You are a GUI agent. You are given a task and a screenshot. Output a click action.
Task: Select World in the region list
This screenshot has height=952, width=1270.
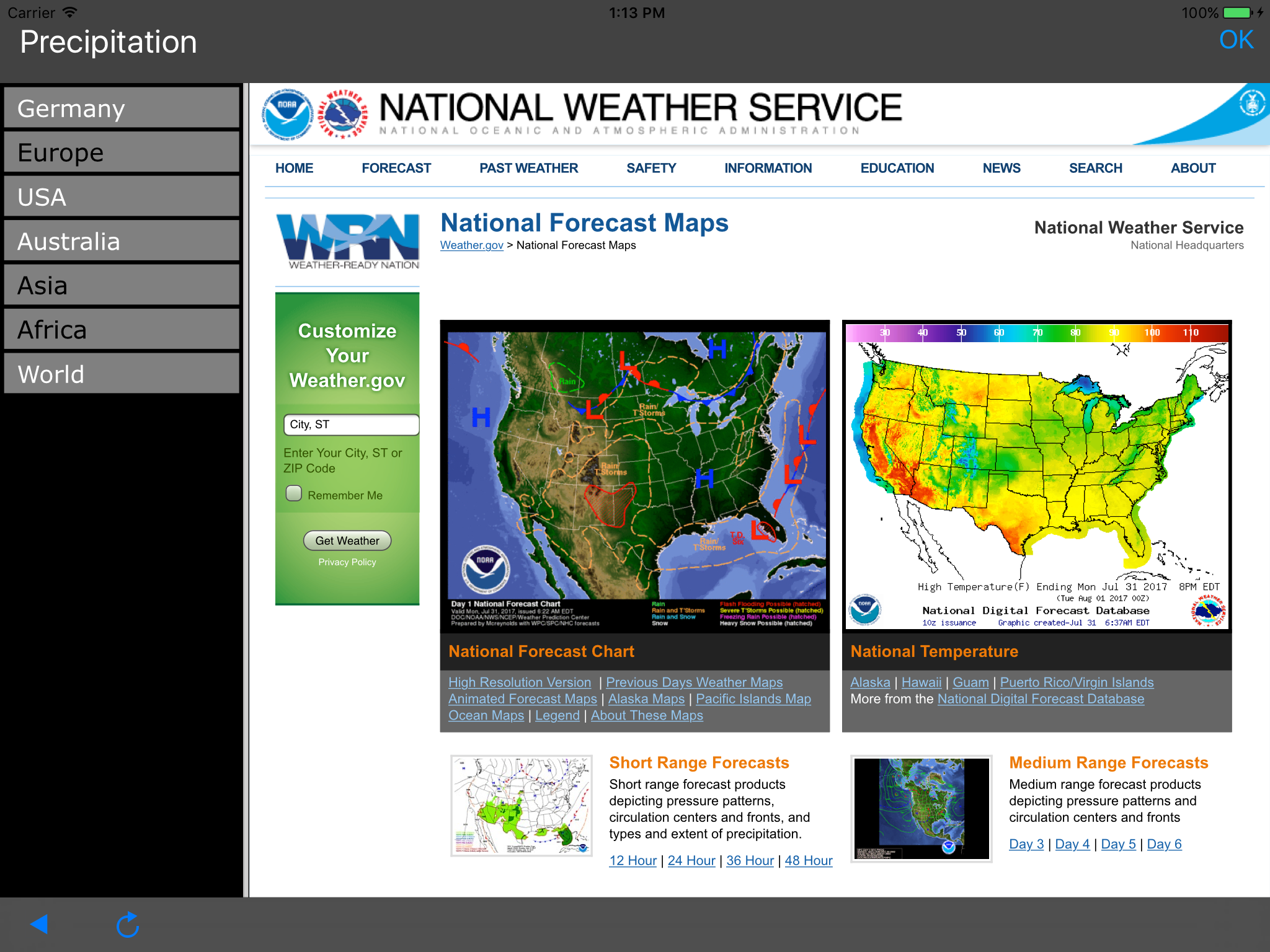click(x=122, y=374)
